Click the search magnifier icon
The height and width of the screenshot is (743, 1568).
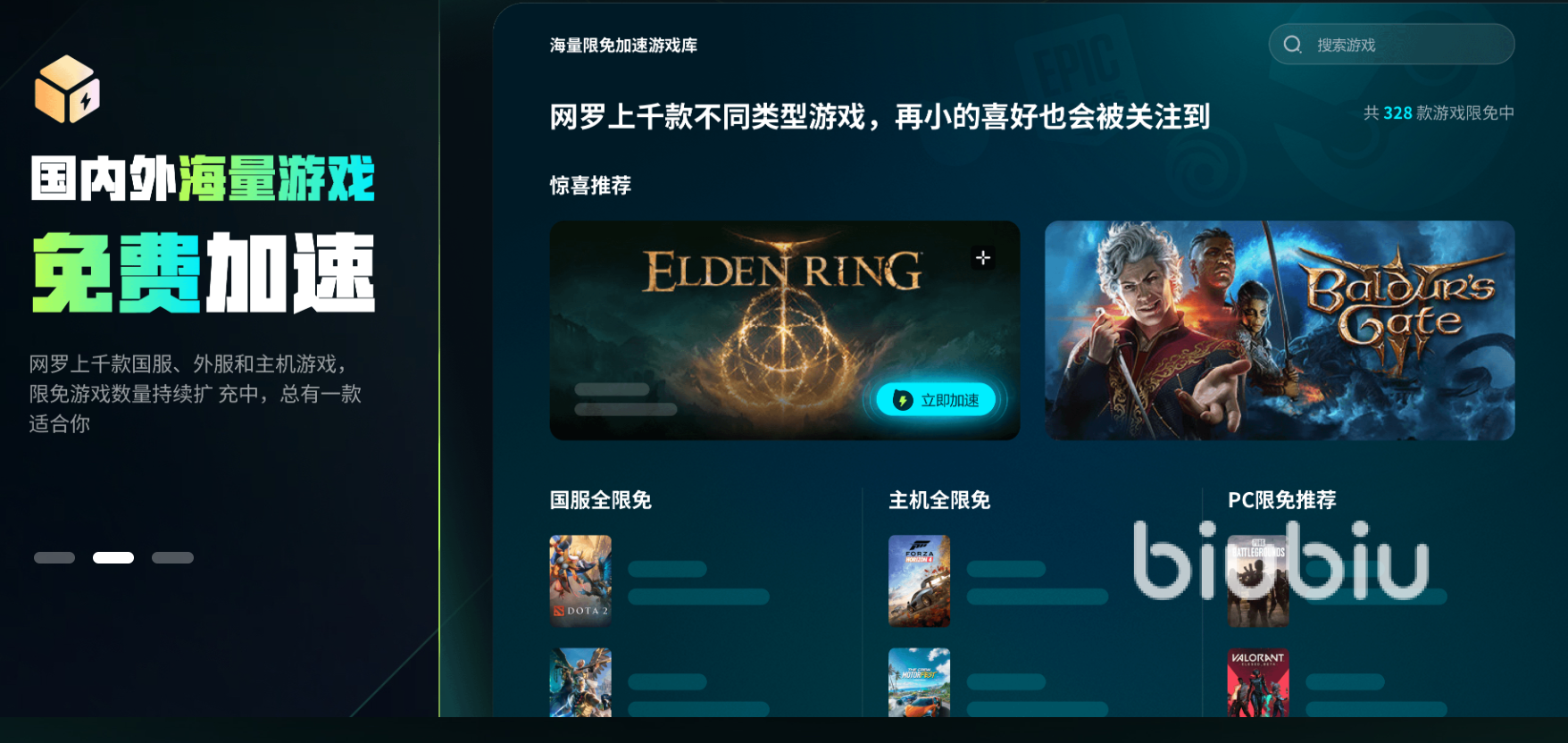click(x=1292, y=45)
